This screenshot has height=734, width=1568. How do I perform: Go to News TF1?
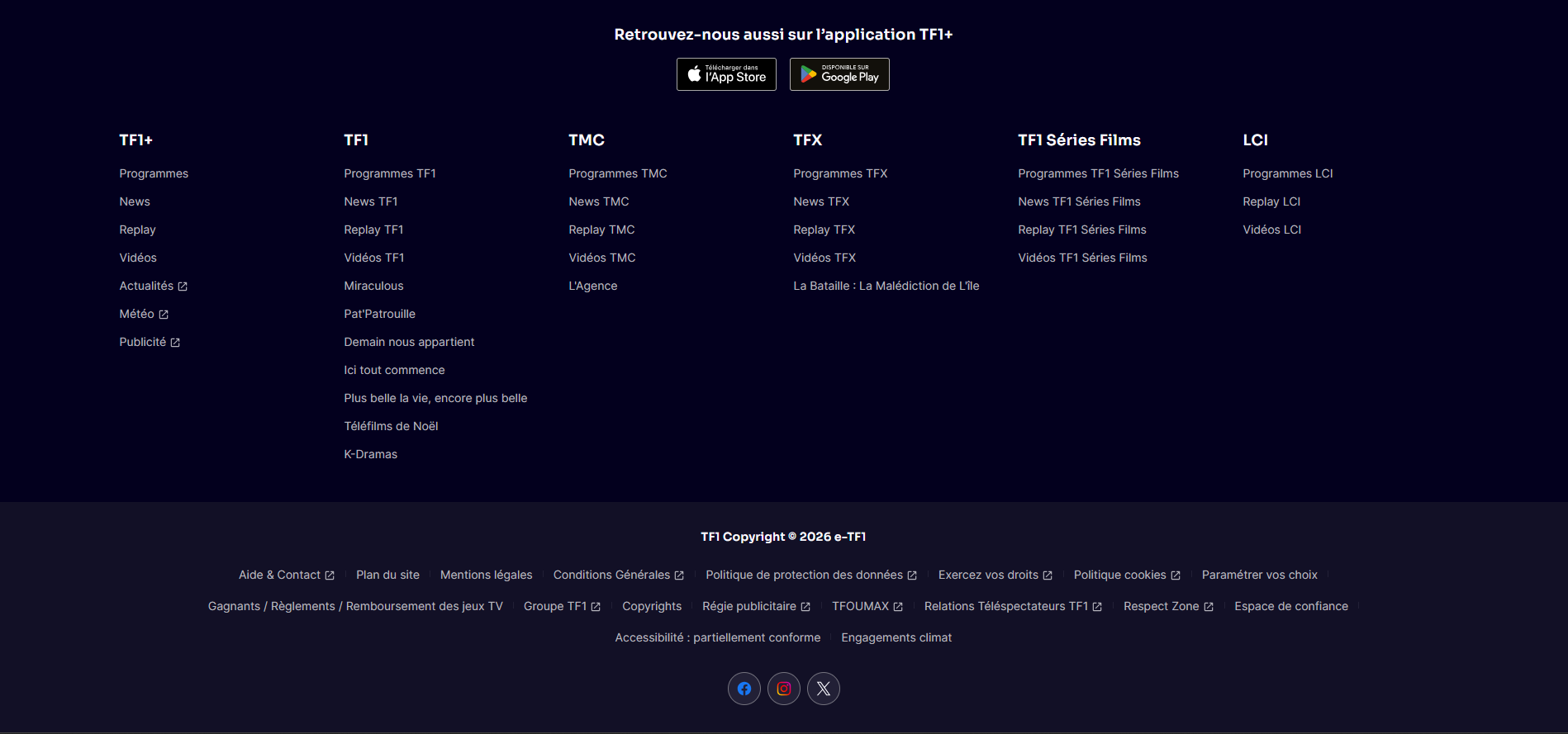coord(371,201)
